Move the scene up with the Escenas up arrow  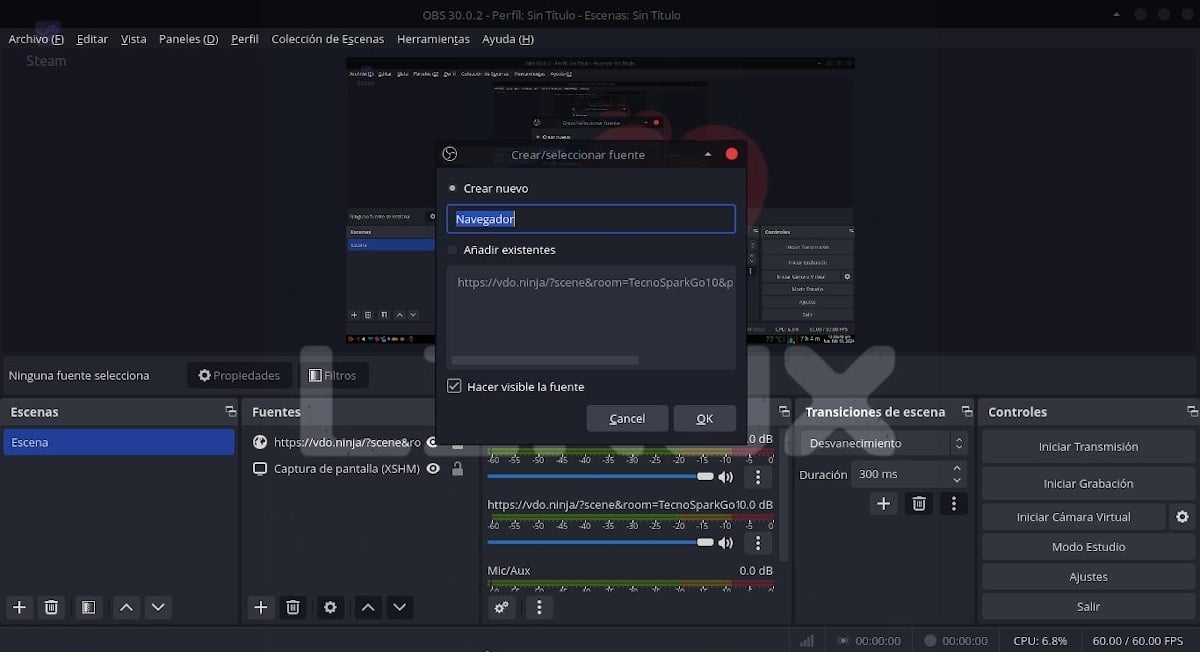(x=126, y=607)
